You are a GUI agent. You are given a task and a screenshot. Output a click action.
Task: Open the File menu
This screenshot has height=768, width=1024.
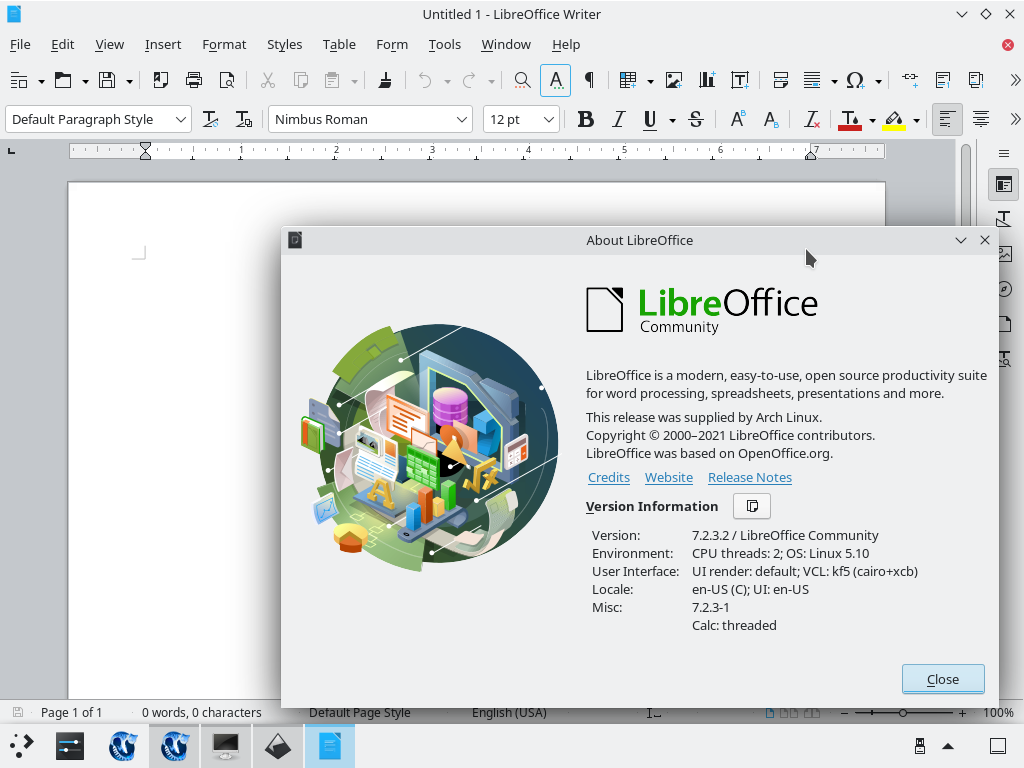tap(20, 44)
